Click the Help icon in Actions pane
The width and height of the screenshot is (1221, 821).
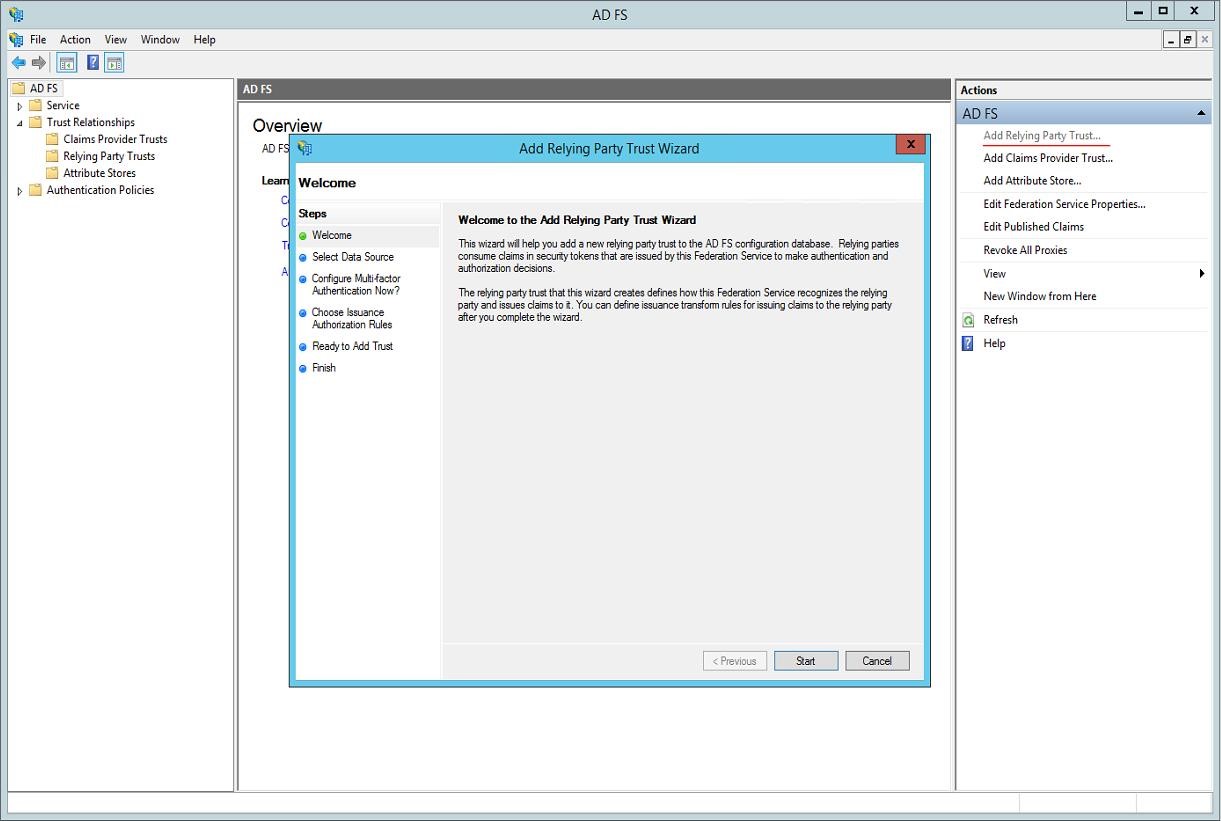(968, 343)
